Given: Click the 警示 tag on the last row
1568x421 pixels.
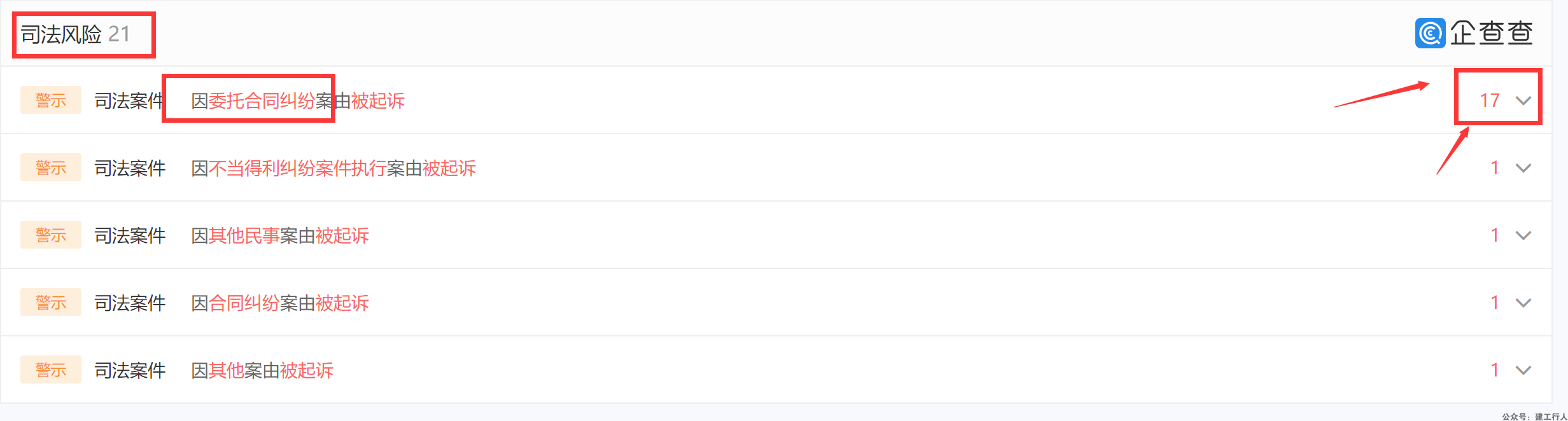Looking at the screenshot, I should (x=51, y=369).
